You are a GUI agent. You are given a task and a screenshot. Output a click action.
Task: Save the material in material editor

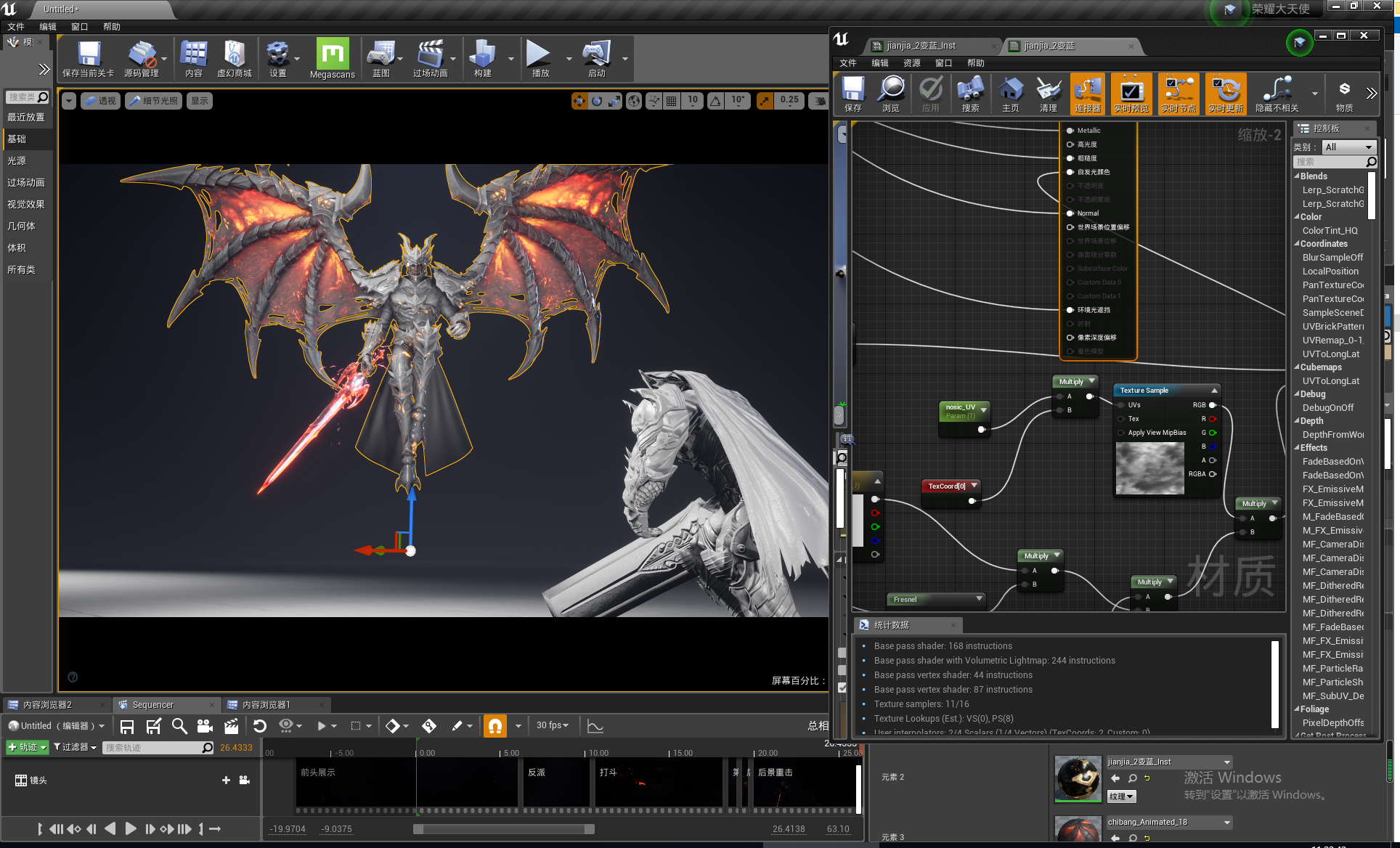pyautogui.click(x=853, y=94)
